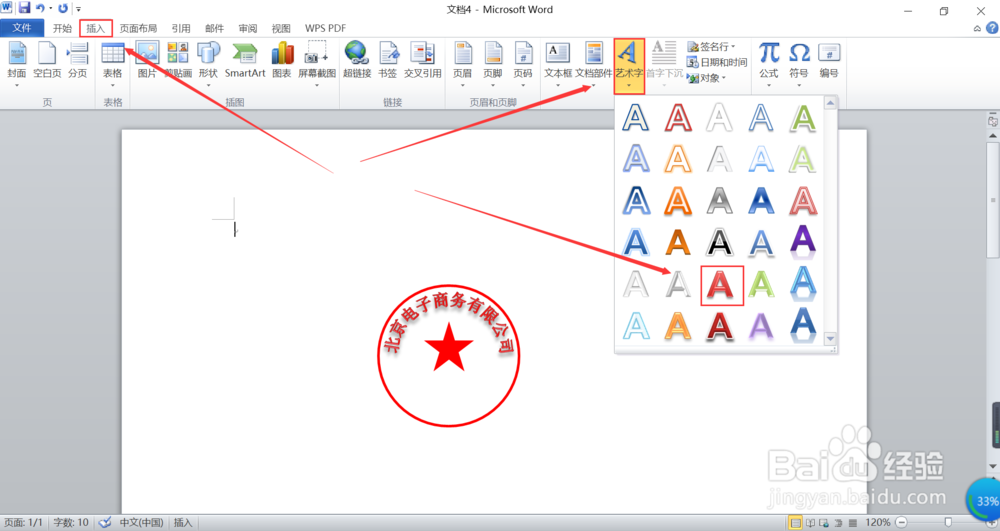This screenshot has height=531, width=1000.
Task: Insert a cover page (封面)
Action: point(17,62)
